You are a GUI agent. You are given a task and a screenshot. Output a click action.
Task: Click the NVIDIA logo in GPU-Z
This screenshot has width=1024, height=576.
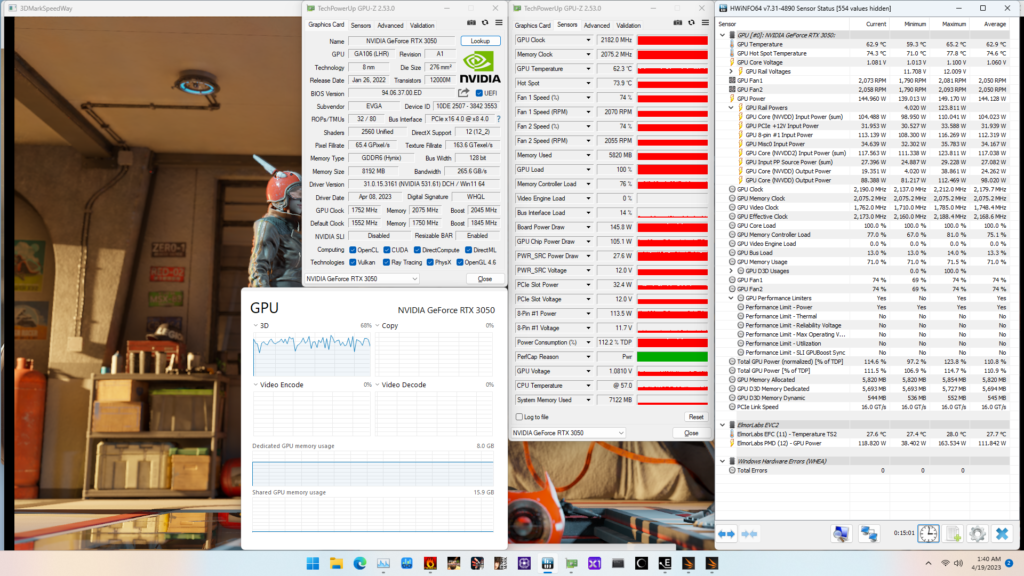[x=480, y=68]
